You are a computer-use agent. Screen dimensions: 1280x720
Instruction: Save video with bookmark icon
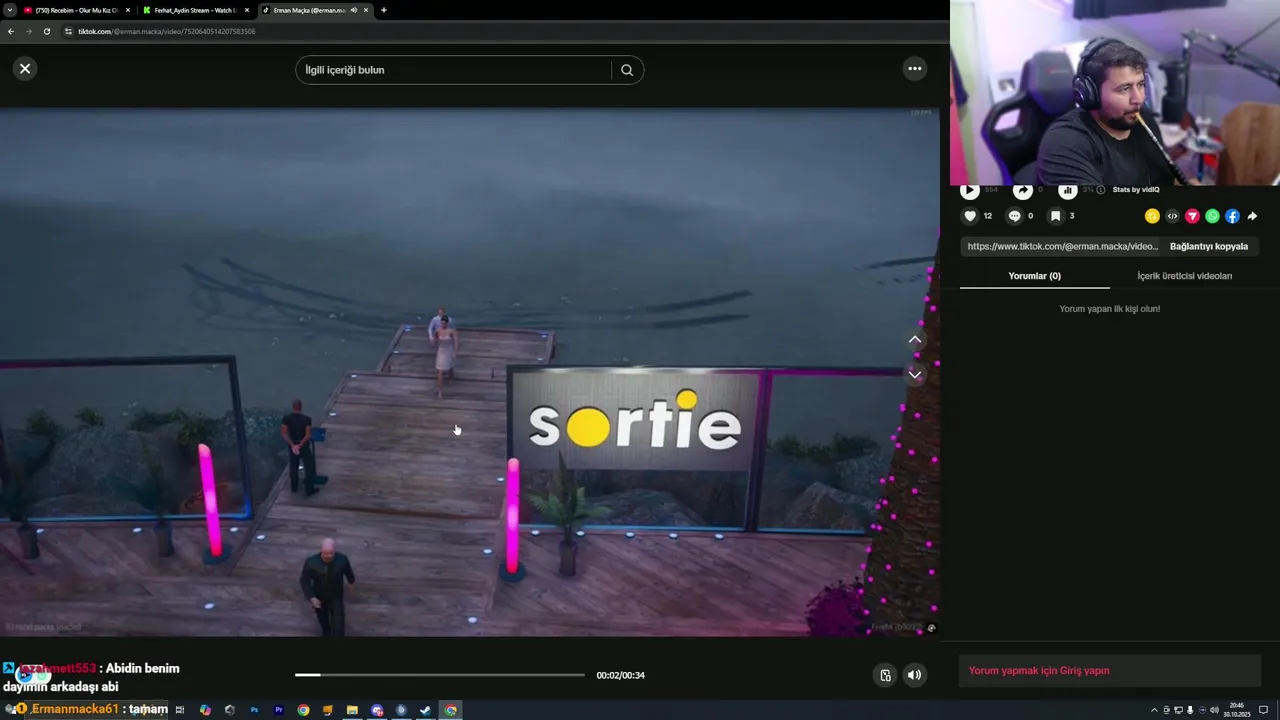(x=1055, y=216)
